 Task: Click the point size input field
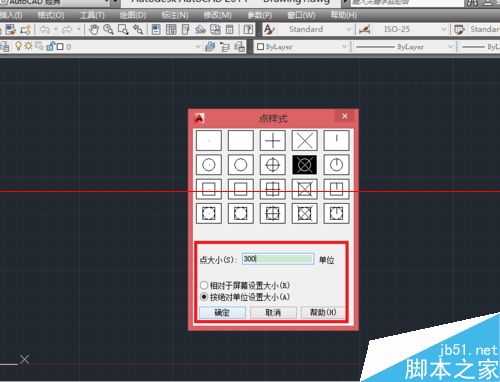pos(278,259)
